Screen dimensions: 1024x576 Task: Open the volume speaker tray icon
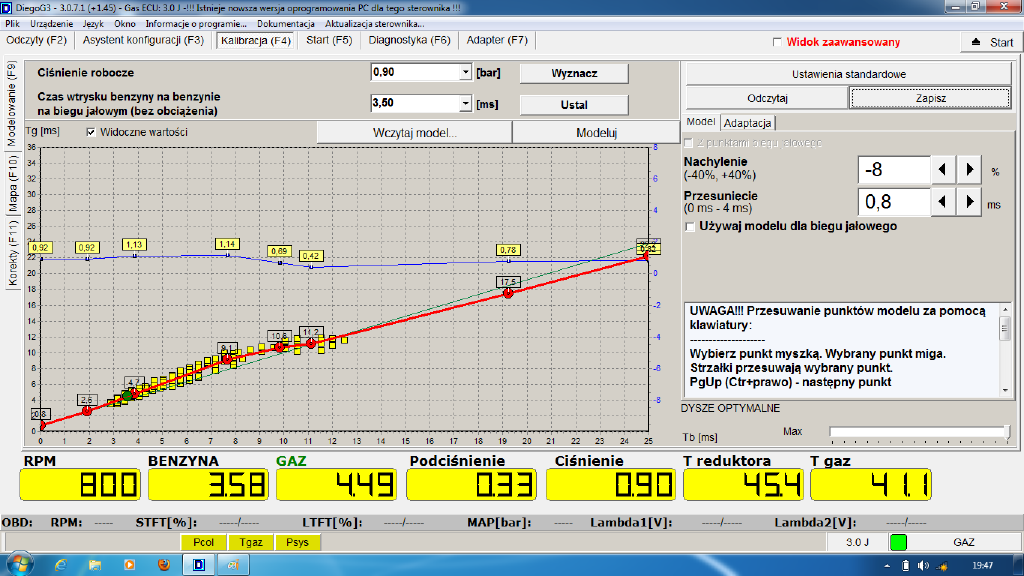click(923, 566)
